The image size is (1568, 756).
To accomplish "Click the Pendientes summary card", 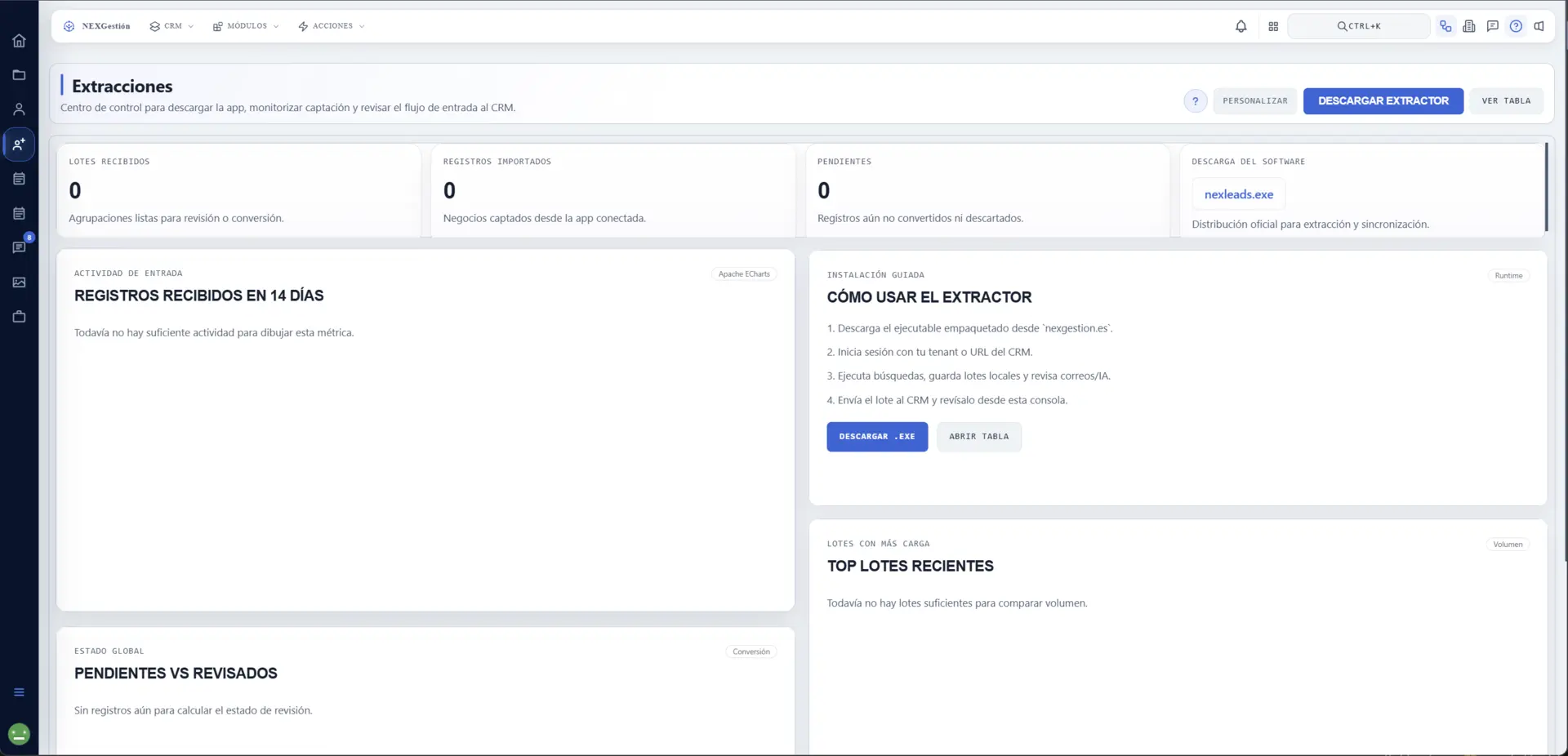I will (x=987, y=191).
